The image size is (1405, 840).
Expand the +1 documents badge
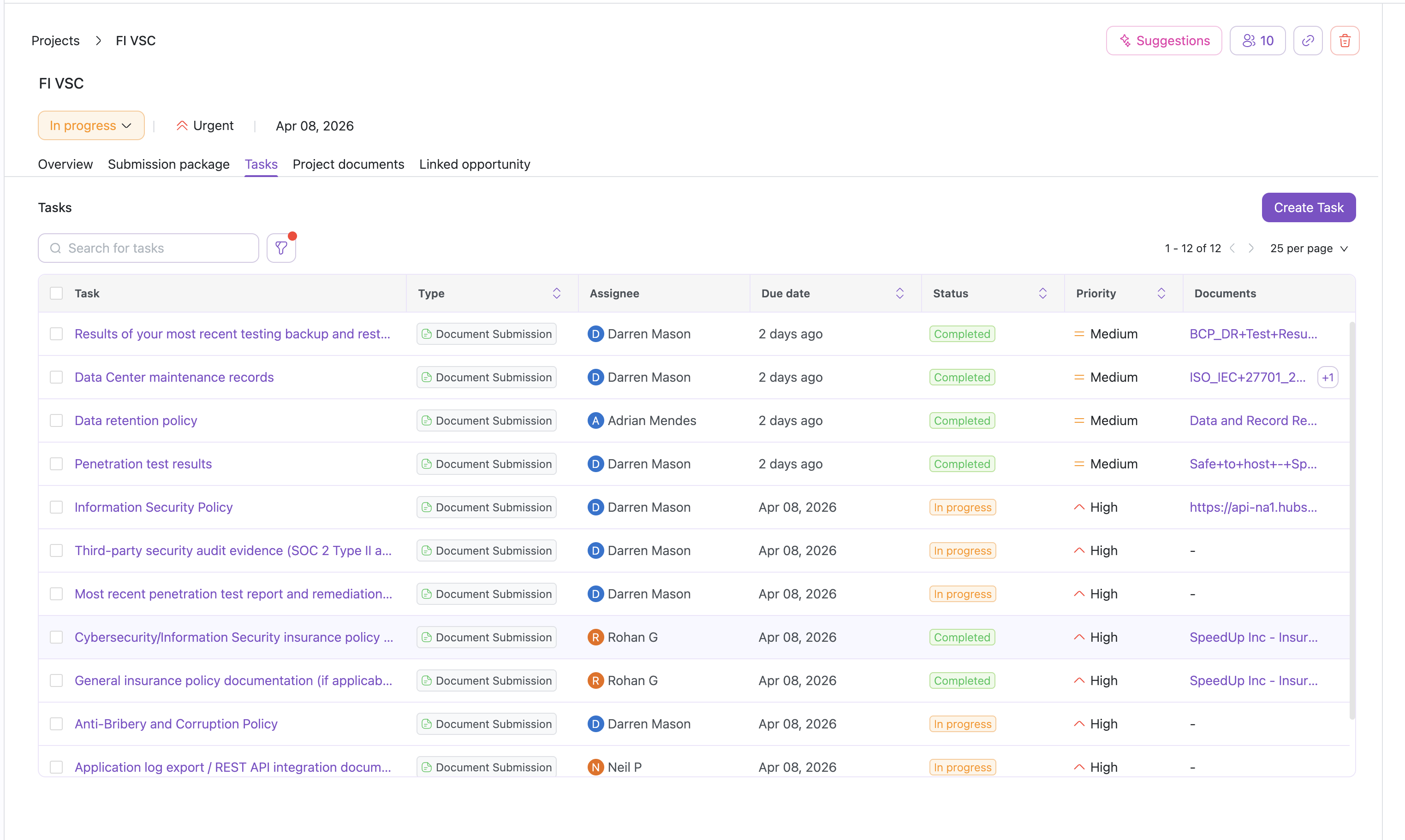1328,378
